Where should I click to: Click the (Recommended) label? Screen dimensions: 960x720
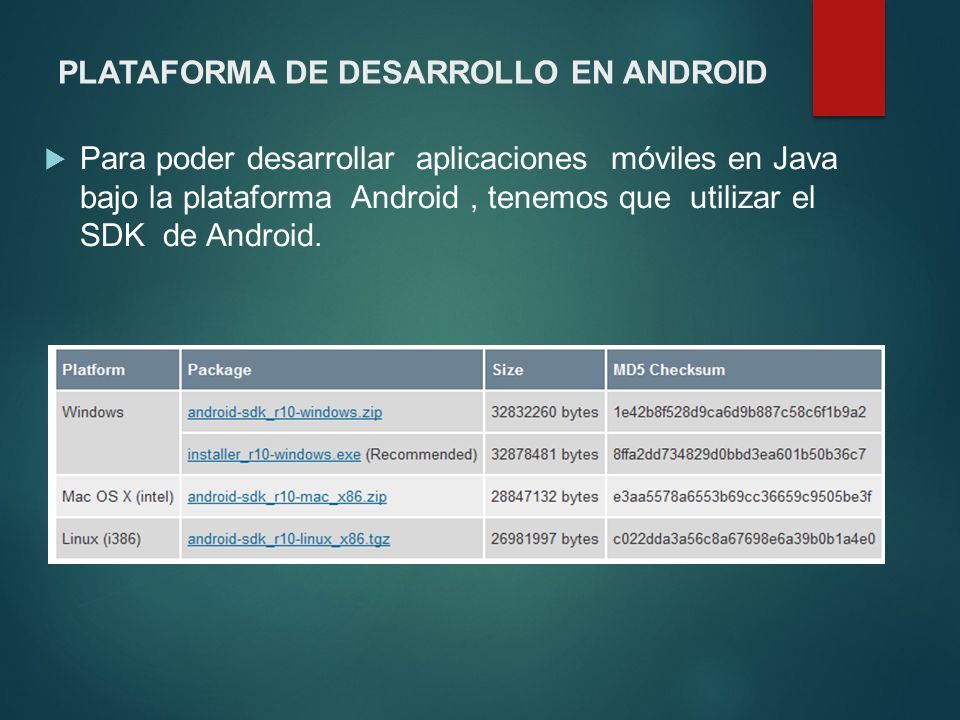421,454
